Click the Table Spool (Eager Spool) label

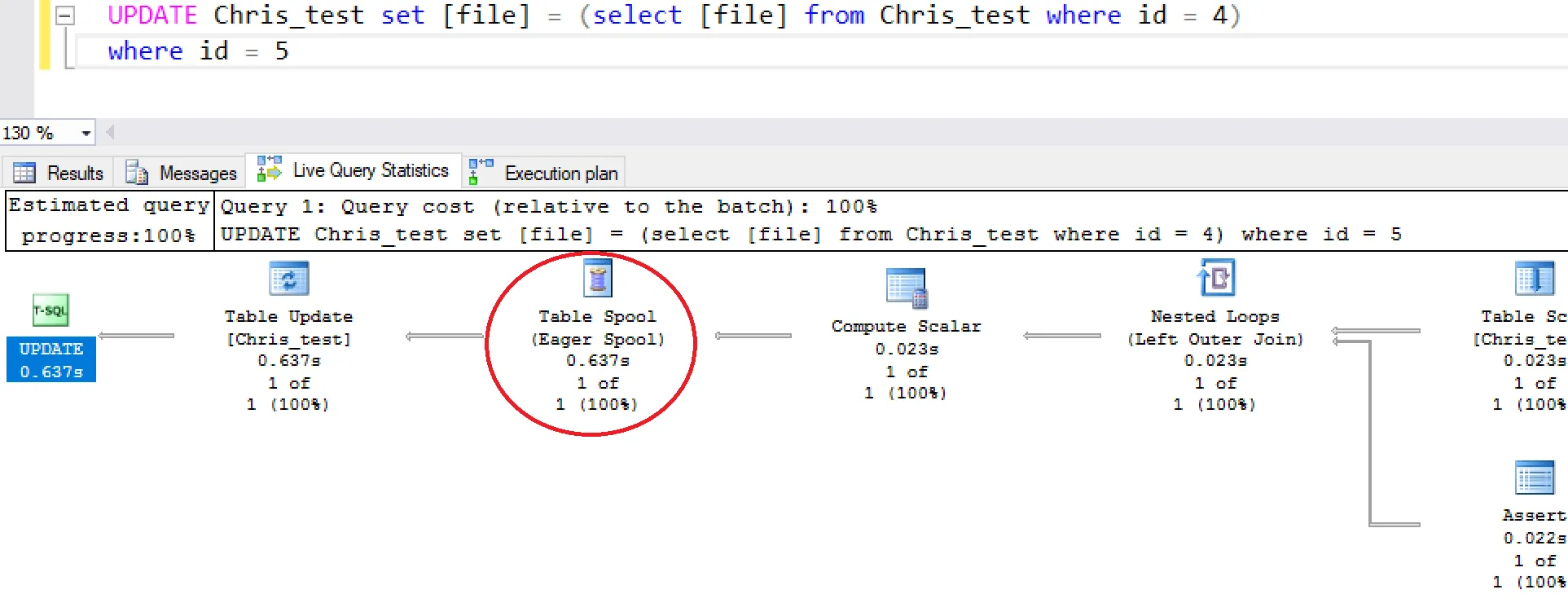coord(598,328)
